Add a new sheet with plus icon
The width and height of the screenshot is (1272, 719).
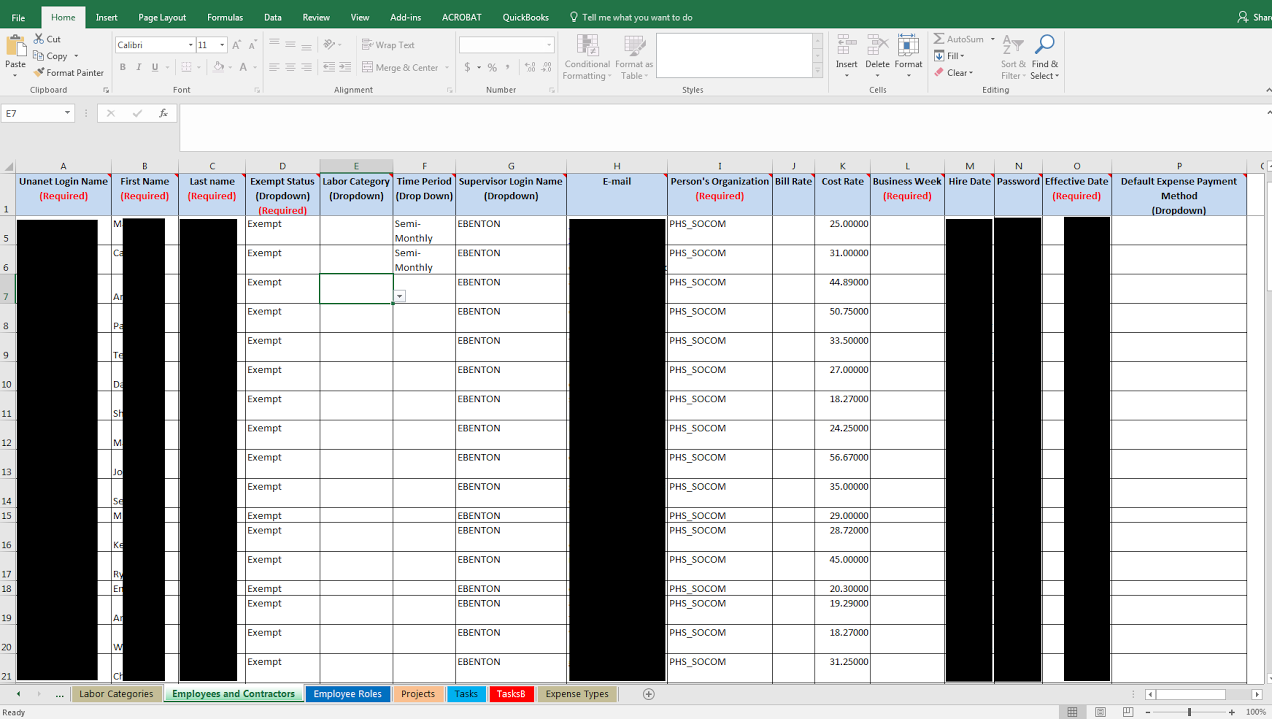click(649, 694)
